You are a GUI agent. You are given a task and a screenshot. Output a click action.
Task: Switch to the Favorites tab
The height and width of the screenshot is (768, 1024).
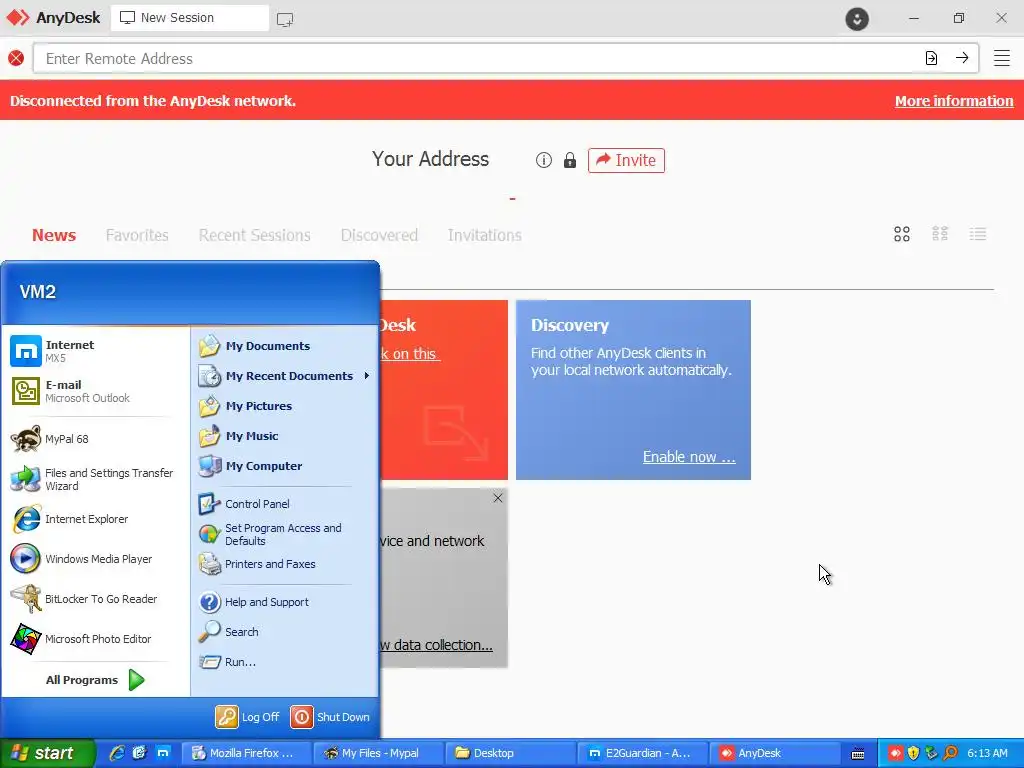(137, 235)
